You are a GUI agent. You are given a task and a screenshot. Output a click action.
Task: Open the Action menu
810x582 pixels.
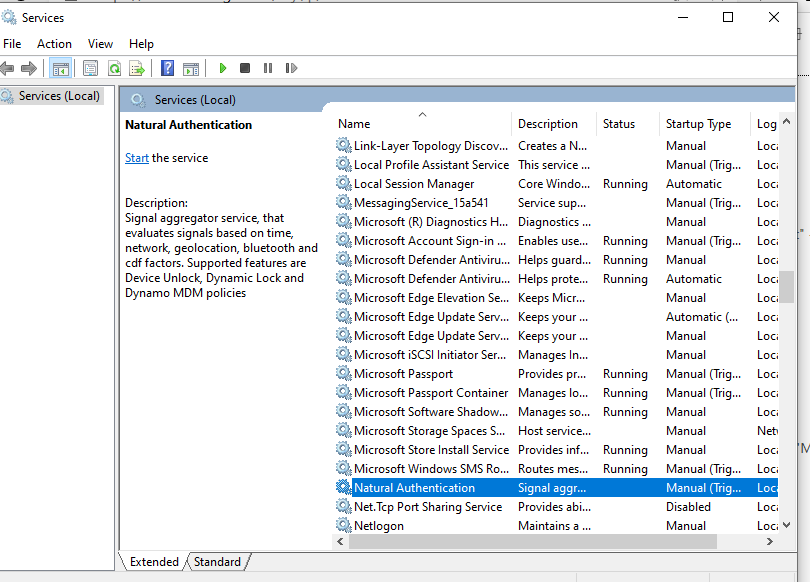(x=54, y=44)
